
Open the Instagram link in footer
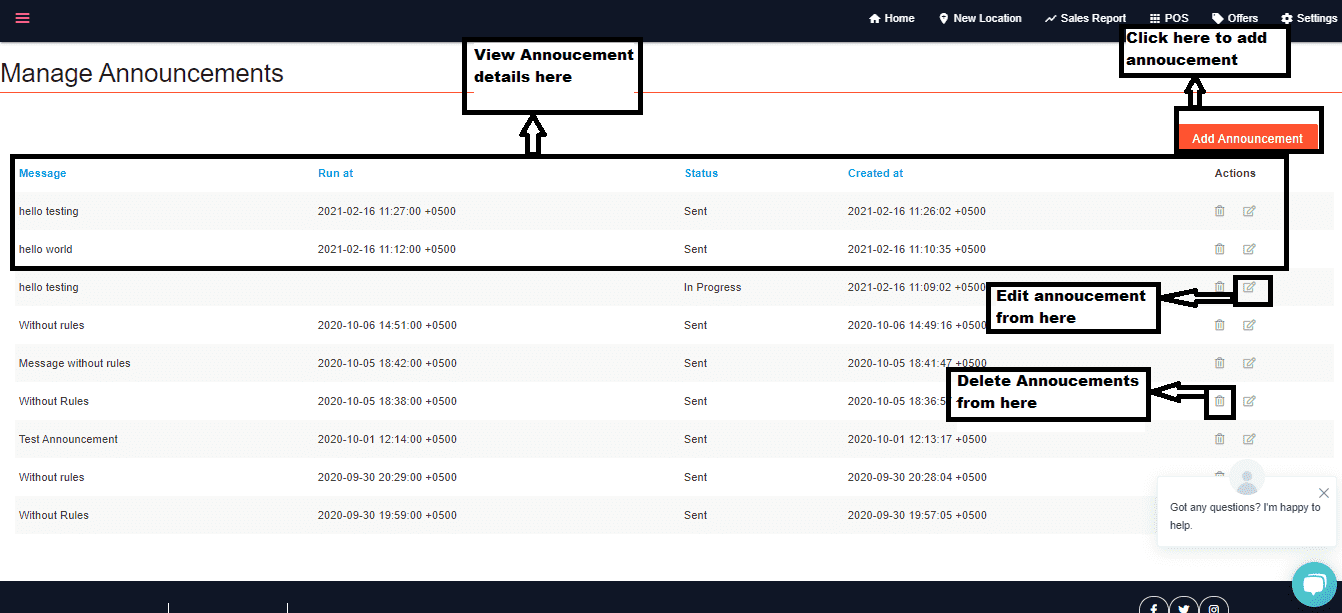click(x=1214, y=607)
